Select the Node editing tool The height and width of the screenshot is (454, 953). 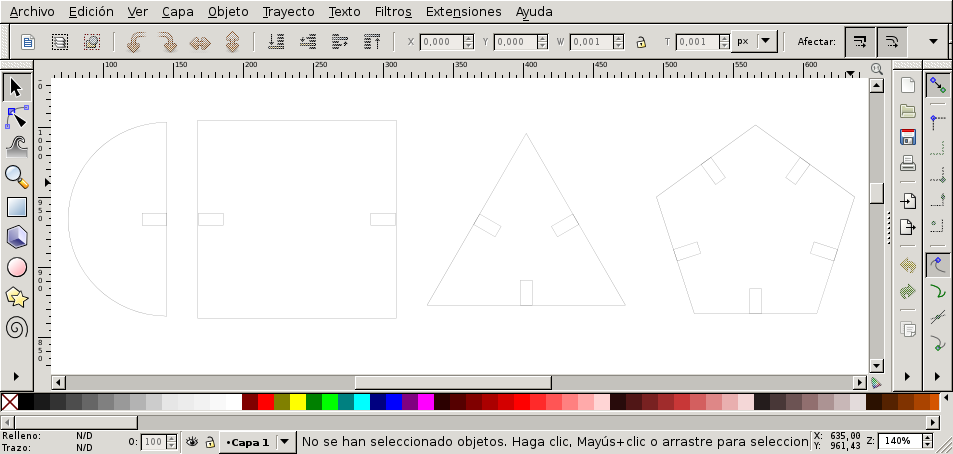point(16,117)
